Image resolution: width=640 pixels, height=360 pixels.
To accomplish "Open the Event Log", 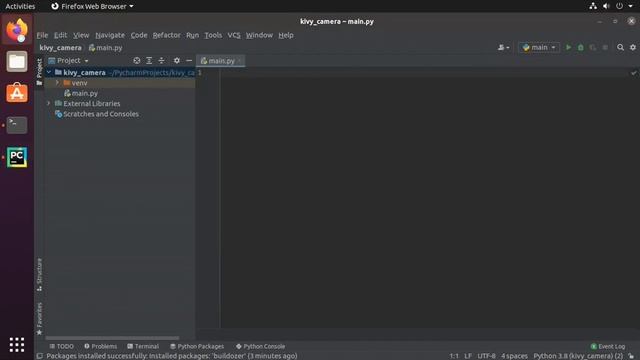I will point(608,346).
